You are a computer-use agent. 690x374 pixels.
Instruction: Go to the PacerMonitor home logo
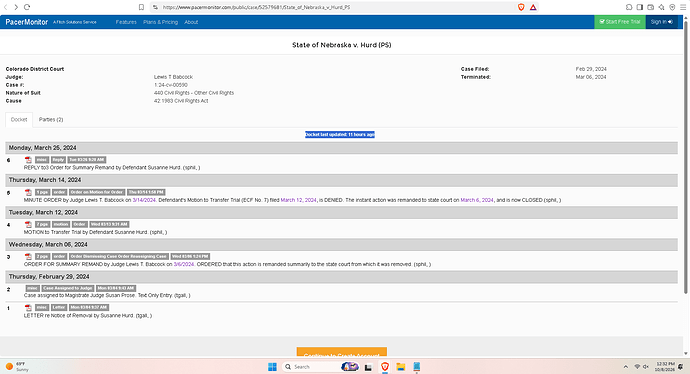(26, 22)
